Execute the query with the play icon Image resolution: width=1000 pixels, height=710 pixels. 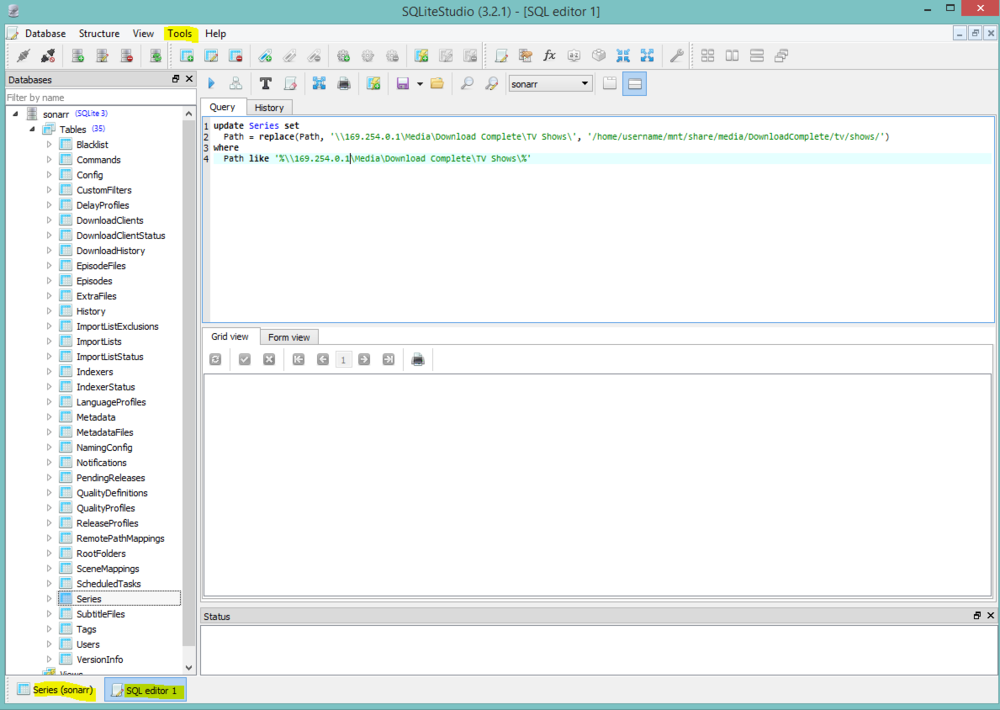coord(211,84)
